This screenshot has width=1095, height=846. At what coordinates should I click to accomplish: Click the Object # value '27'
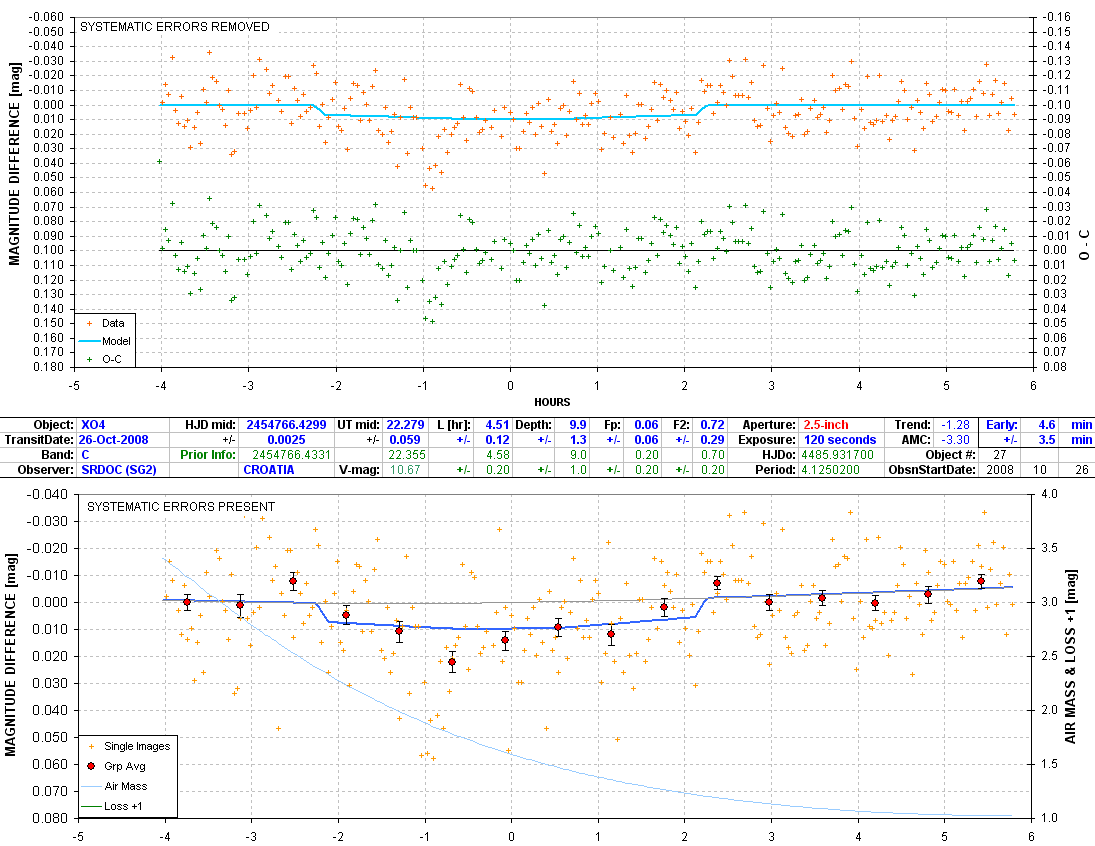[1000, 455]
